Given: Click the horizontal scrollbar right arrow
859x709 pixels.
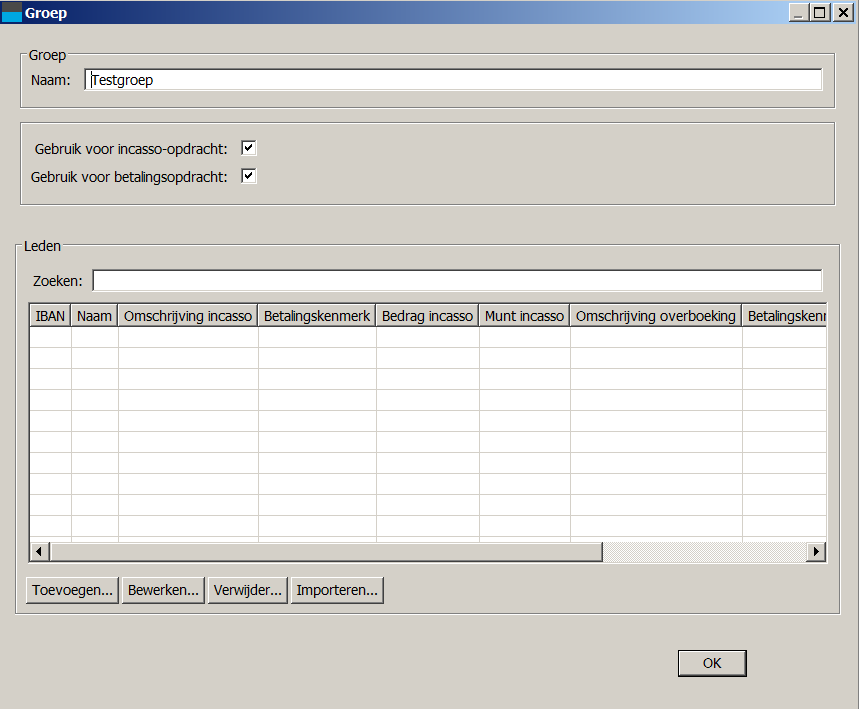Looking at the screenshot, I should coord(816,552).
